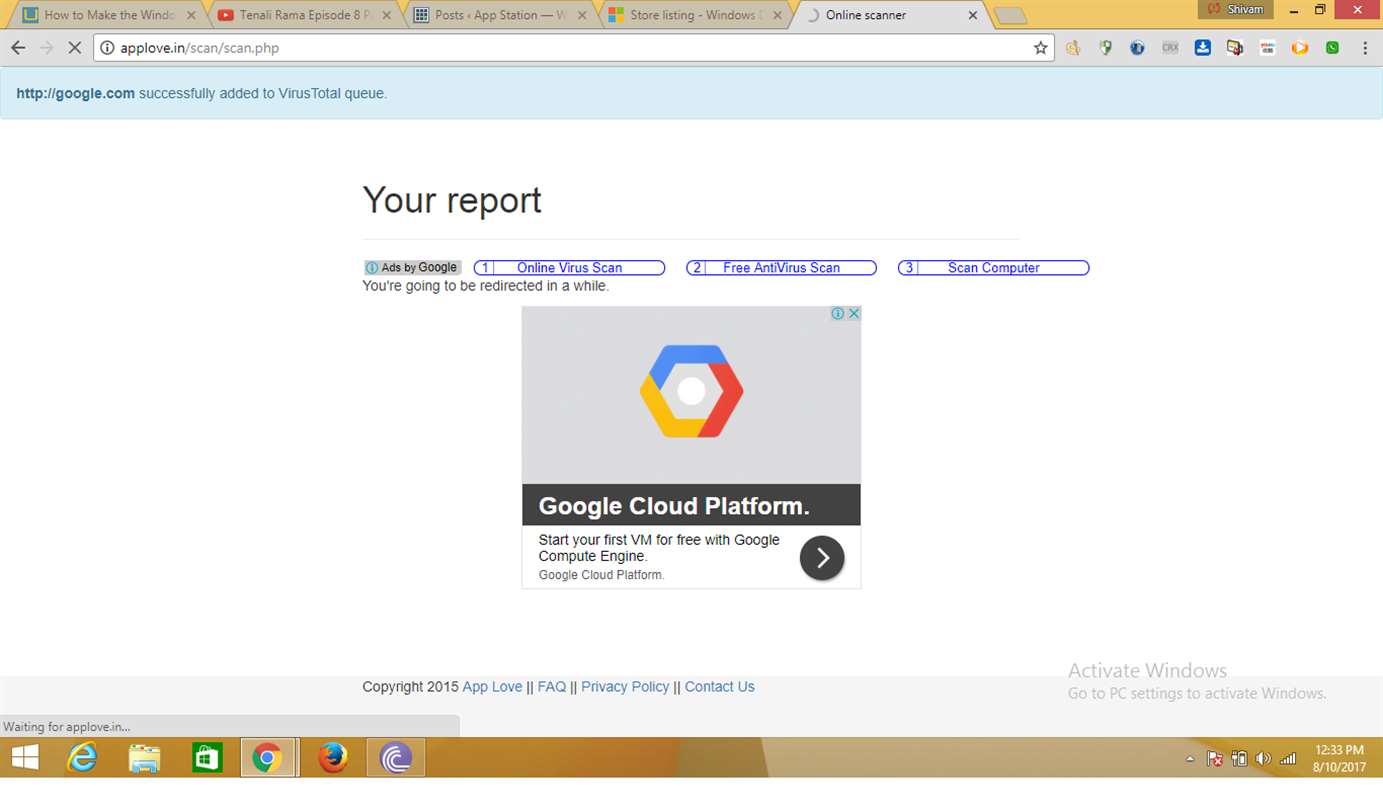Launch Internet Explorer from the taskbar

pos(82,759)
